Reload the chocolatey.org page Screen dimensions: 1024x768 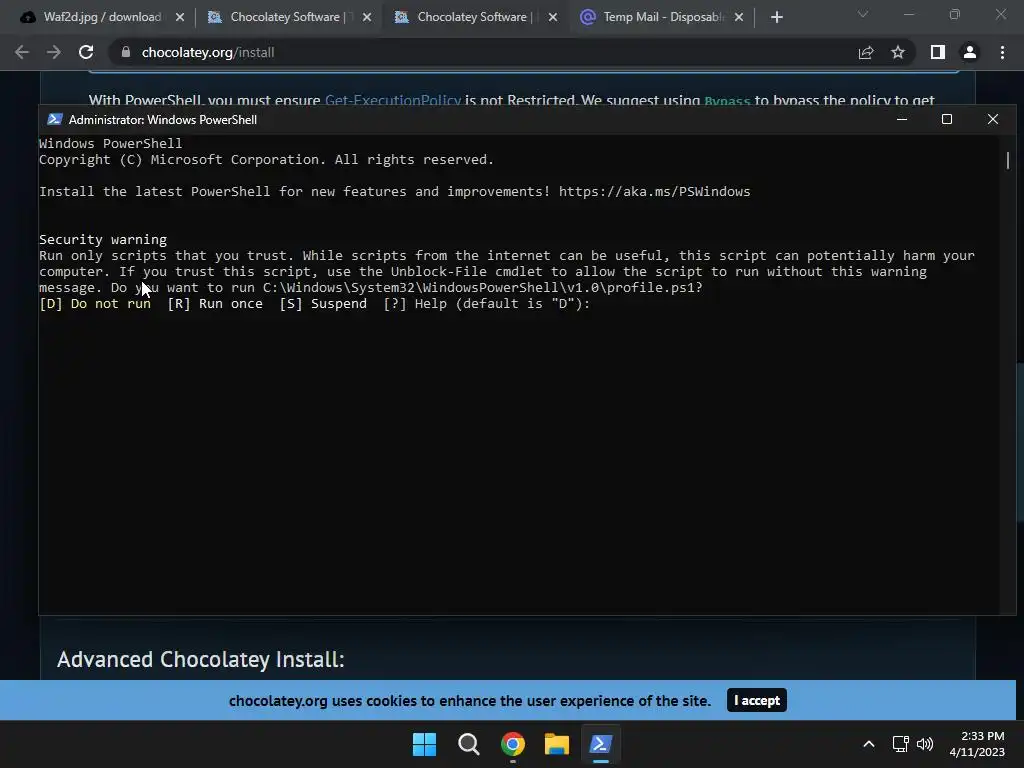pos(86,52)
